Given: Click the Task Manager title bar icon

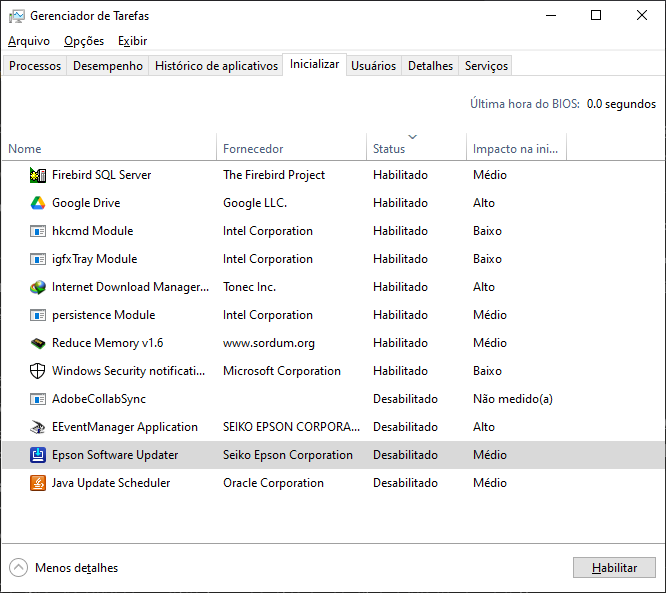Looking at the screenshot, I should (x=17, y=16).
